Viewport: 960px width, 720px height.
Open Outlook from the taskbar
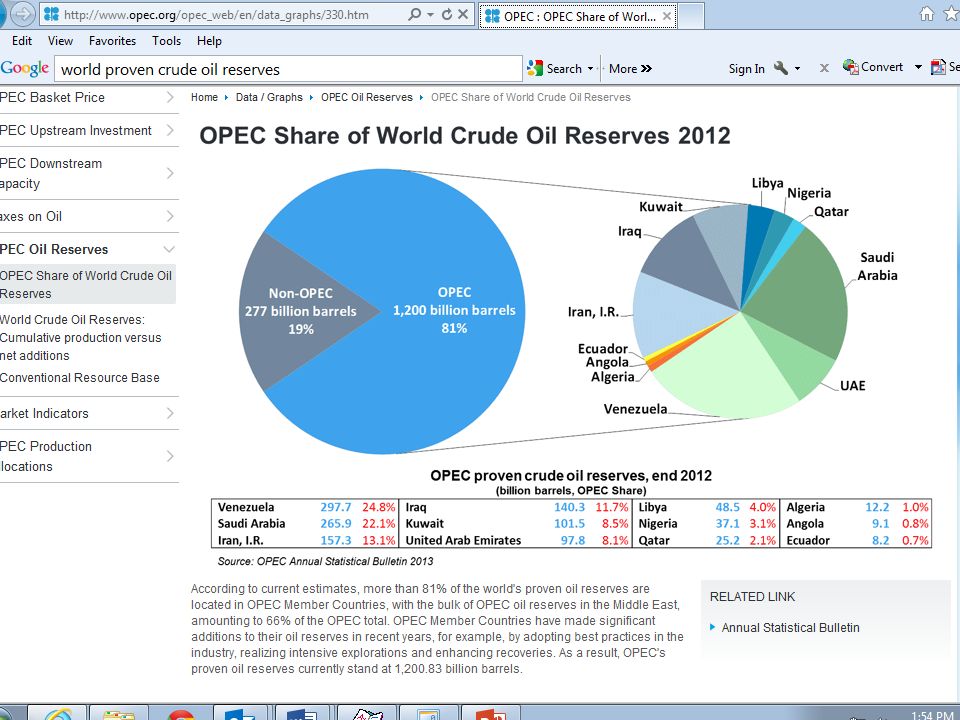241,713
